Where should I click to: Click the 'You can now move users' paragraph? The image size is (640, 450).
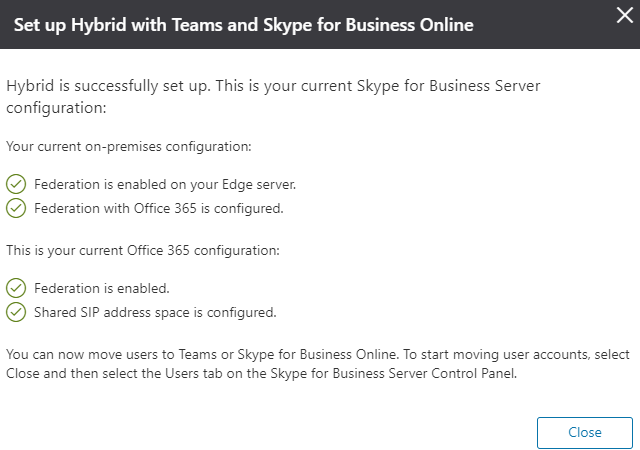[x=318, y=364]
